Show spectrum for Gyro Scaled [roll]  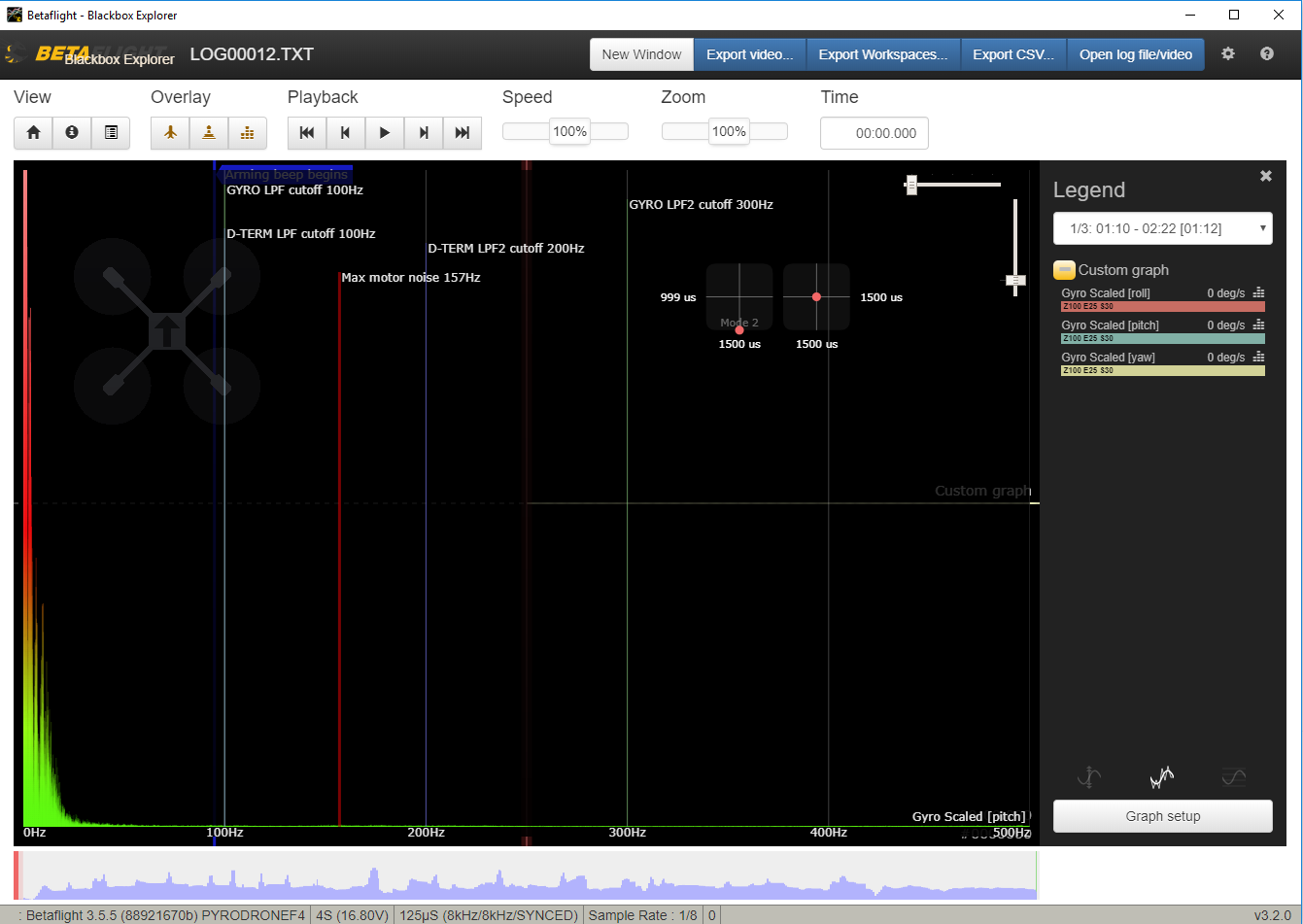click(x=1259, y=292)
